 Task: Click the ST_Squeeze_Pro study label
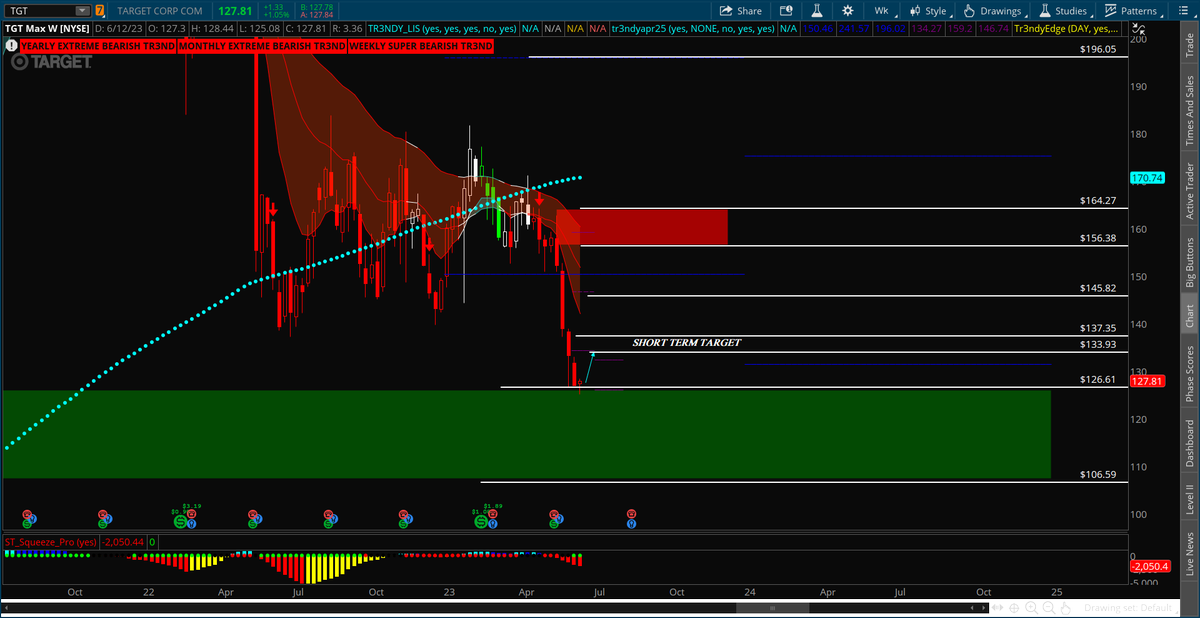51,542
